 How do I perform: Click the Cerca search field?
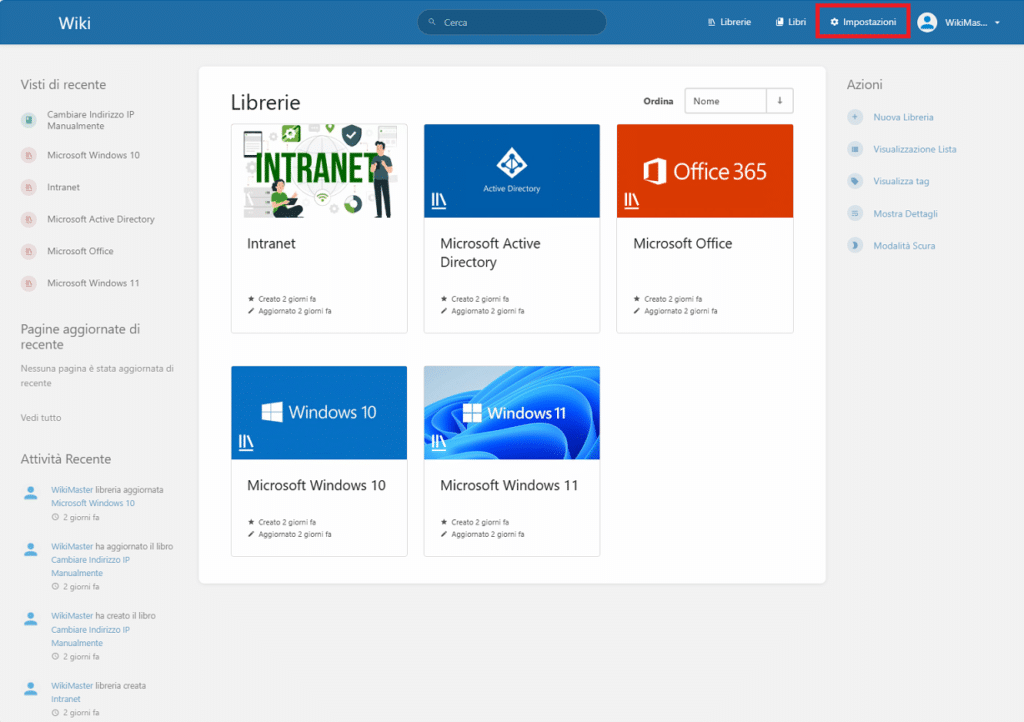511,22
